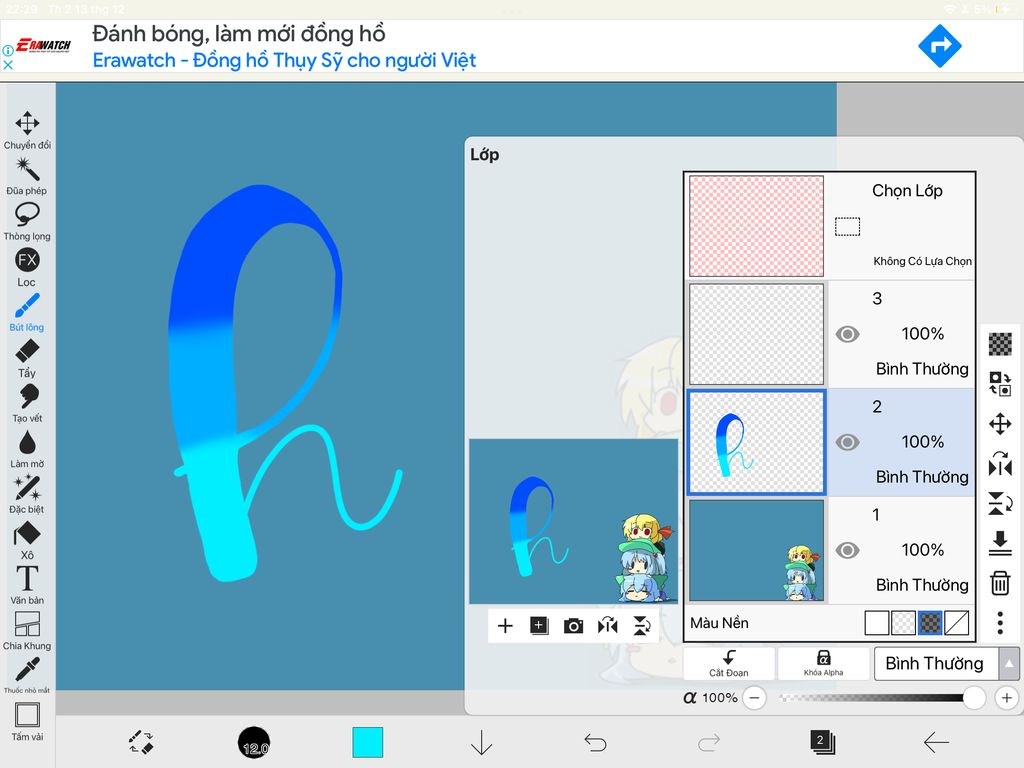Image resolution: width=1024 pixels, height=768 pixels.
Task: Select the Chuyển đổi transform tool
Action: pyautogui.click(x=27, y=130)
